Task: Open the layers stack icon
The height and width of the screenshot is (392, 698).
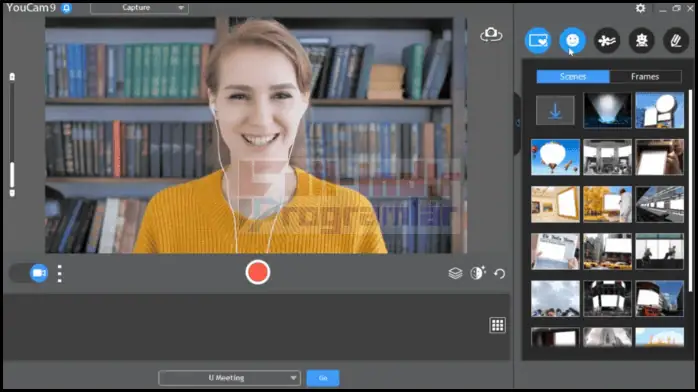Action: [455, 273]
